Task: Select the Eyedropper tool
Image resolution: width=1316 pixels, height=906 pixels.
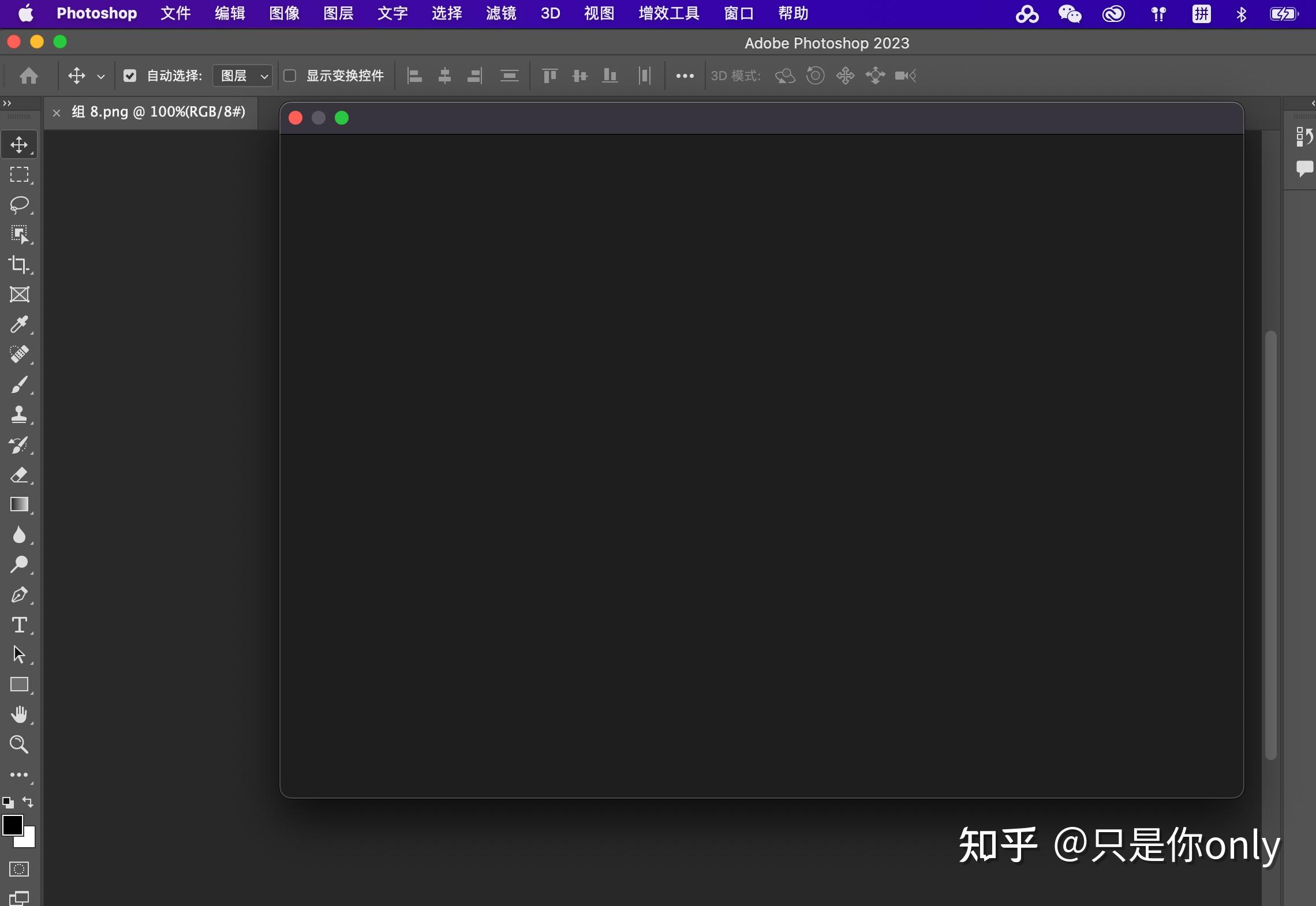Action: [x=19, y=325]
